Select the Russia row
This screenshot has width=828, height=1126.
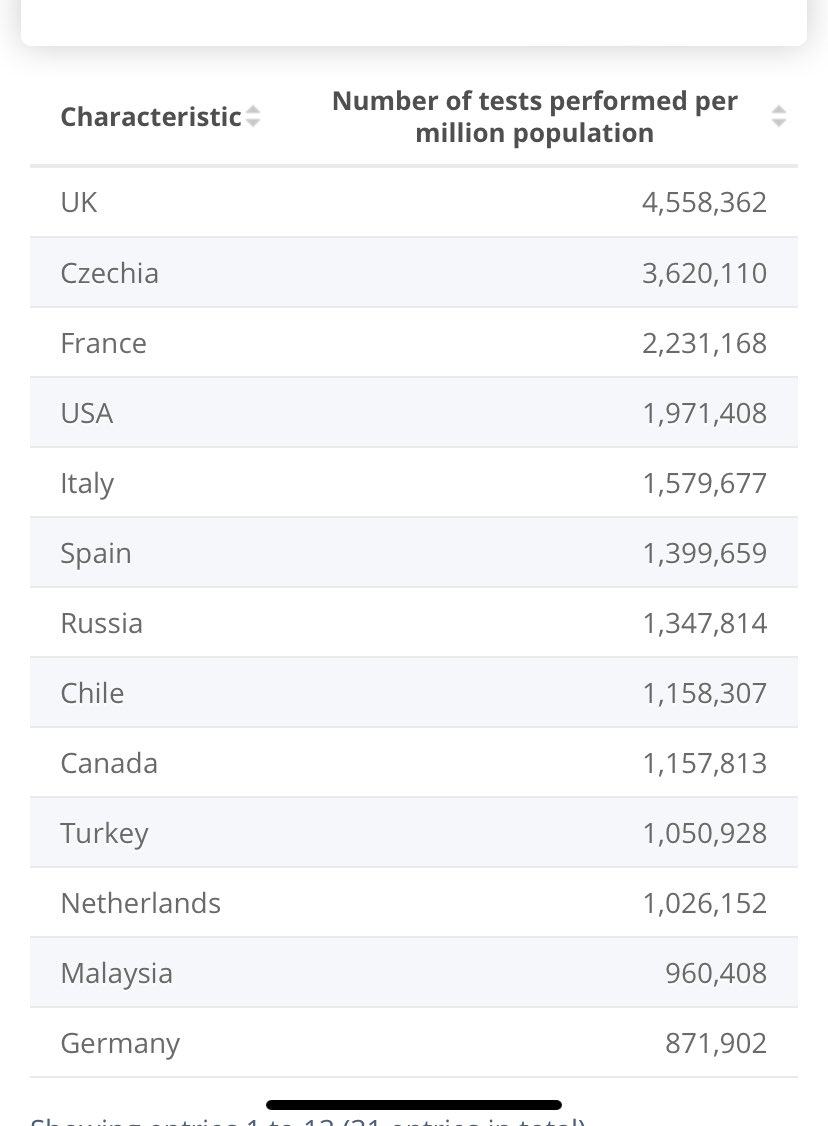(414, 623)
